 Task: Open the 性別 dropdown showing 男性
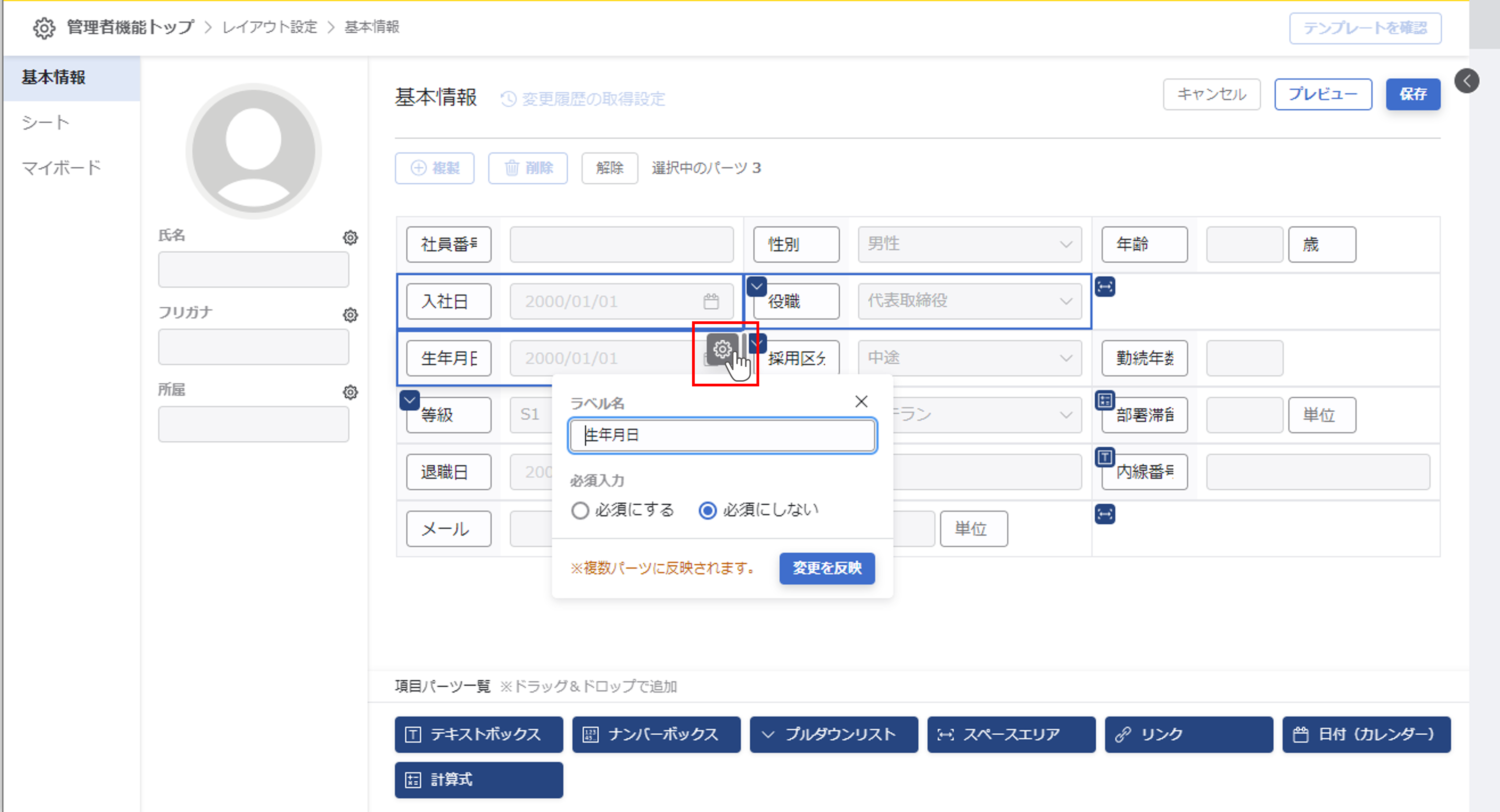(970, 244)
